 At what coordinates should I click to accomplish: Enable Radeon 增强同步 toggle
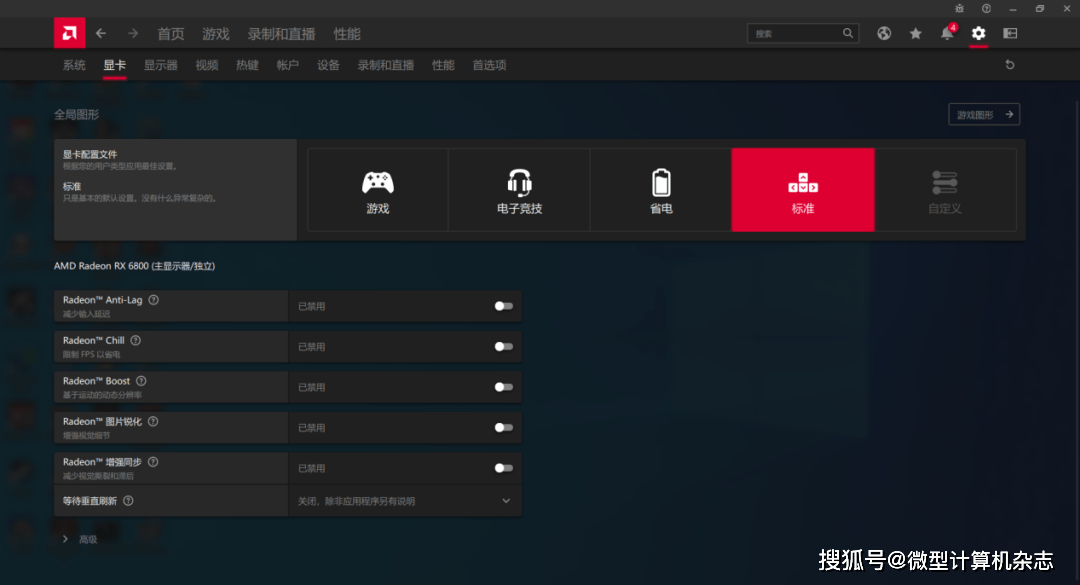tap(503, 469)
